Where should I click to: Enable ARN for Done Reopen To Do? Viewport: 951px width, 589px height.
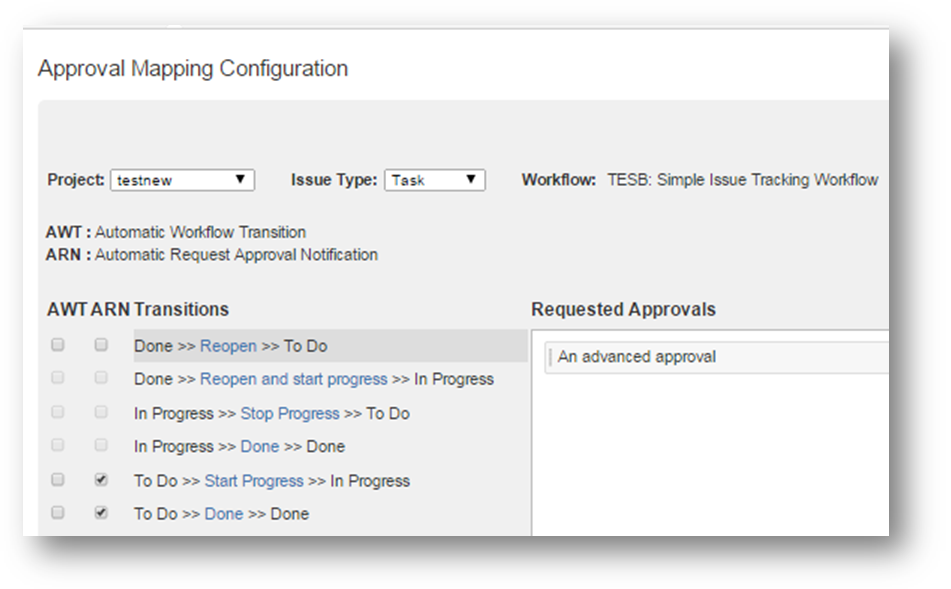101,345
